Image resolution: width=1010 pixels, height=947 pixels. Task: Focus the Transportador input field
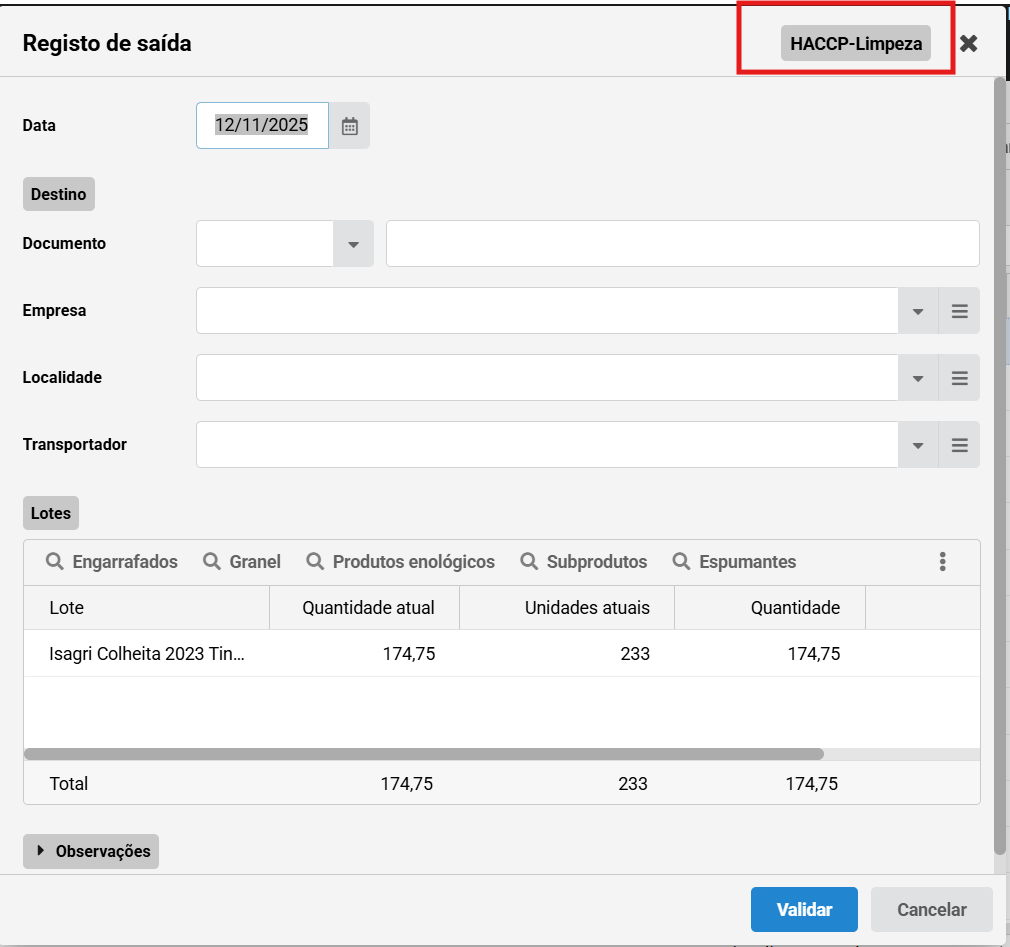tap(548, 445)
